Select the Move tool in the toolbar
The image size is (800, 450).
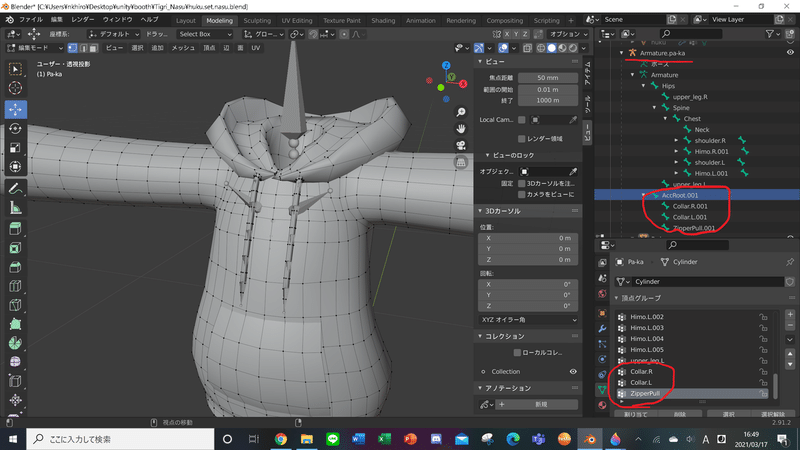click(x=15, y=108)
